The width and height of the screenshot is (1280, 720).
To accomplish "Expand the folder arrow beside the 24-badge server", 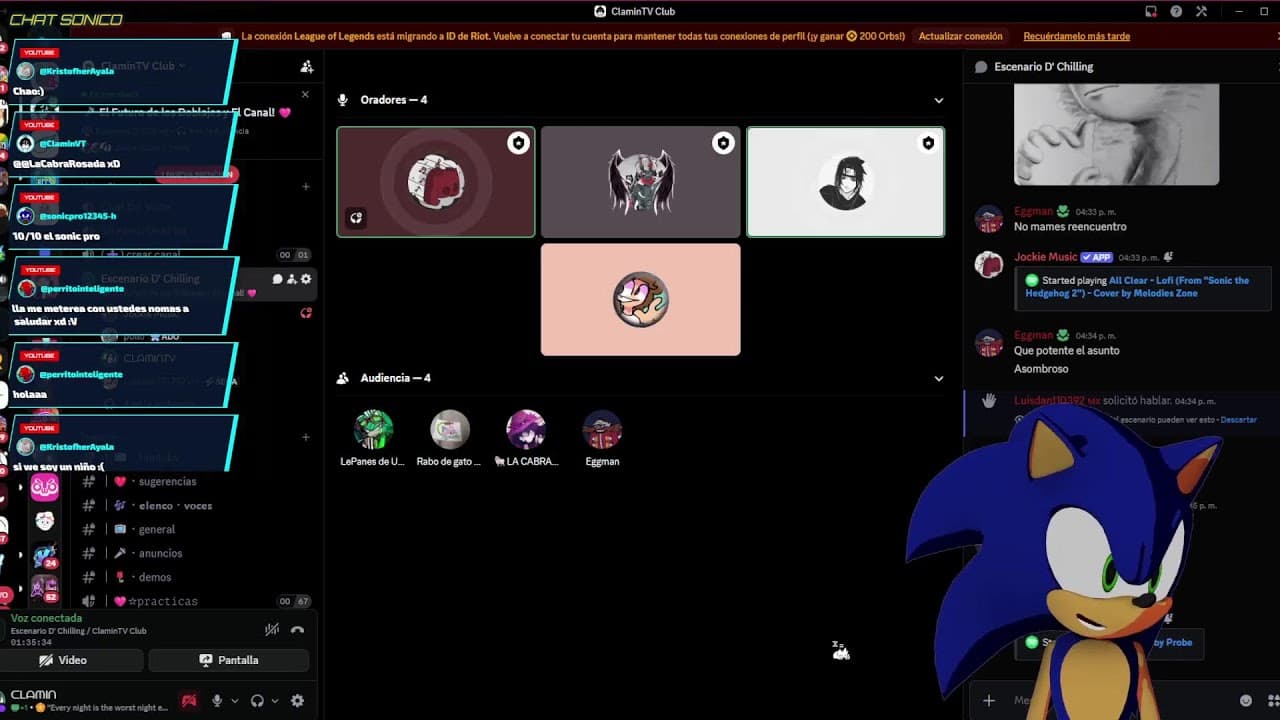I will [x=20, y=555].
